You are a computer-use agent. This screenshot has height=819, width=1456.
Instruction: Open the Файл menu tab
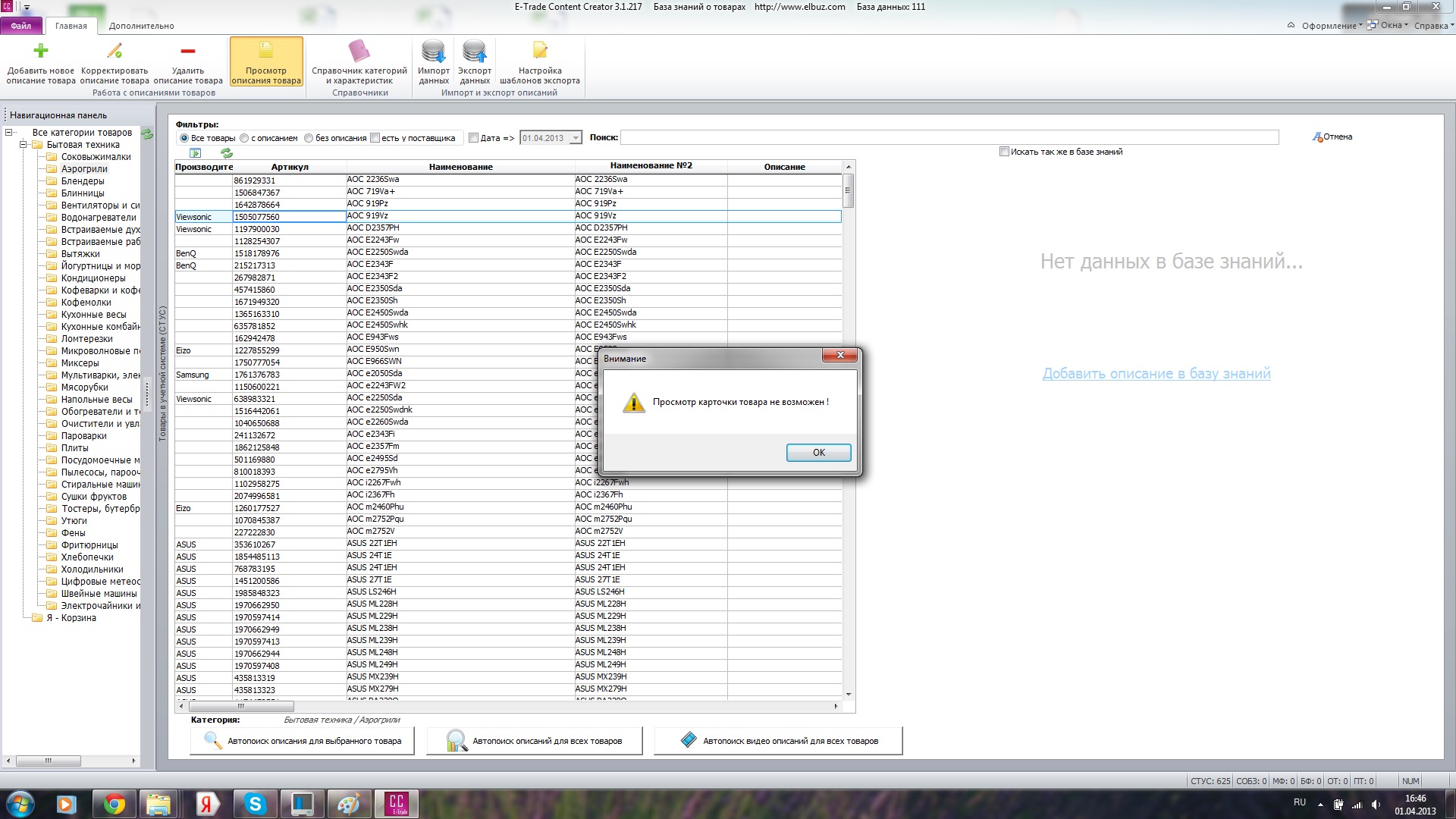pos(21,26)
